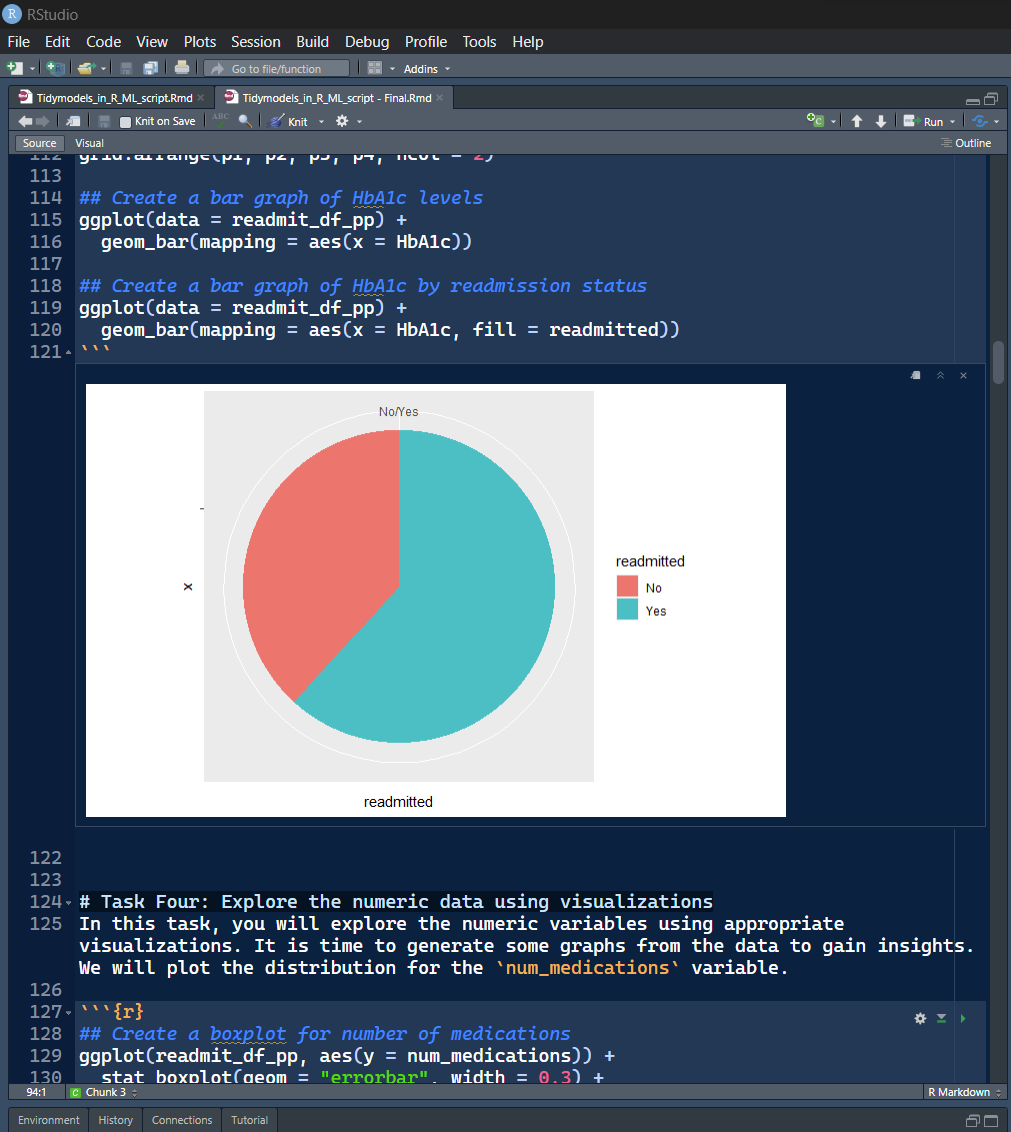This screenshot has width=1011, height=1132.
Task: Click the Insert new code chunk icon
Action: (x=815, y=121)
